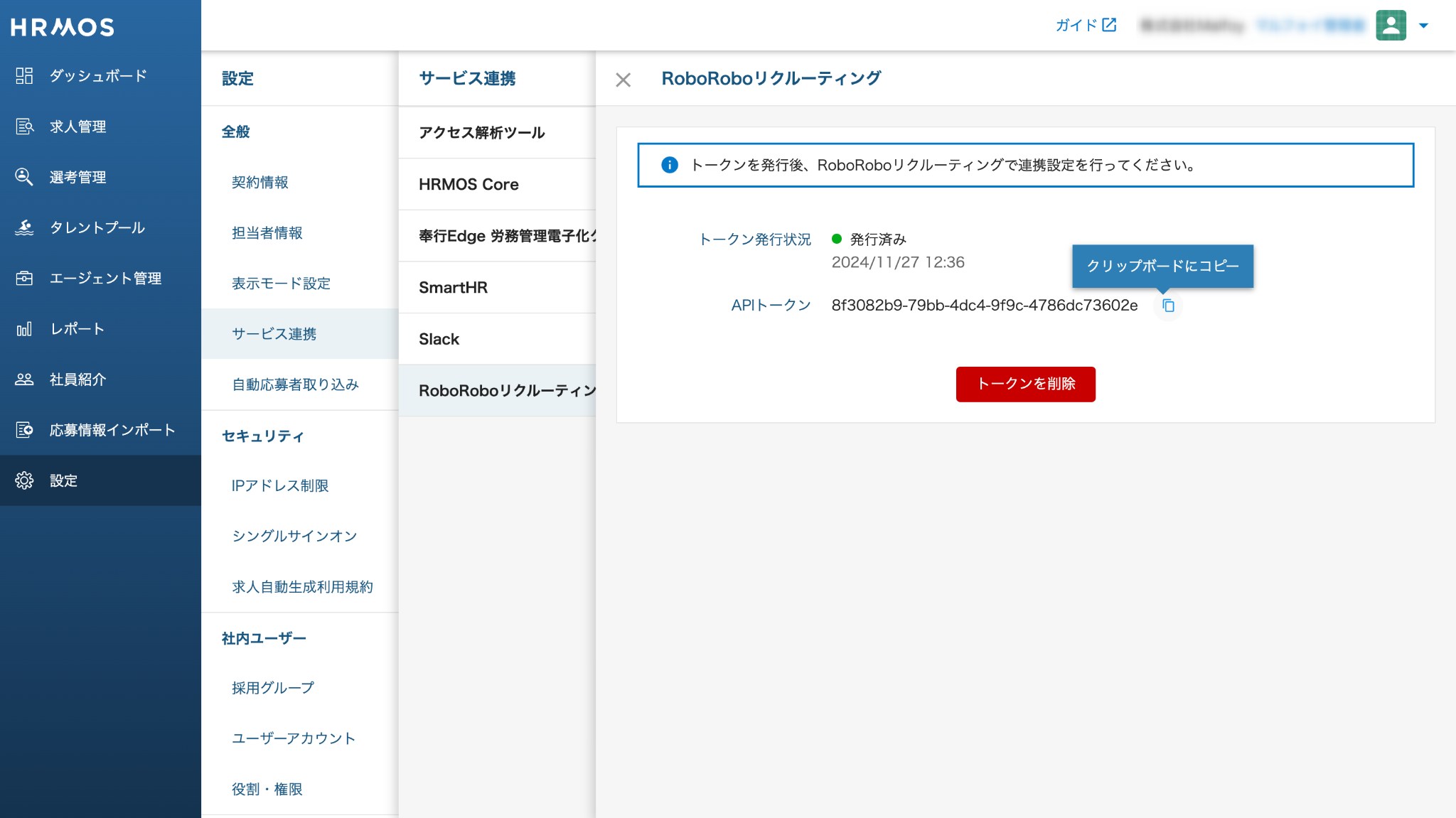Click the info icon in the notice

[x=670, y=165]
